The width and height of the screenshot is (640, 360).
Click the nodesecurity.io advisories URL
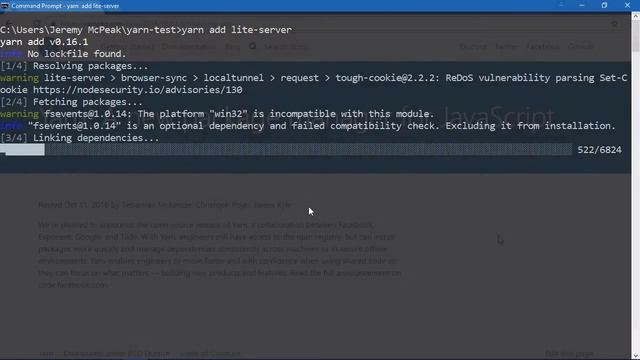[138, 90]
